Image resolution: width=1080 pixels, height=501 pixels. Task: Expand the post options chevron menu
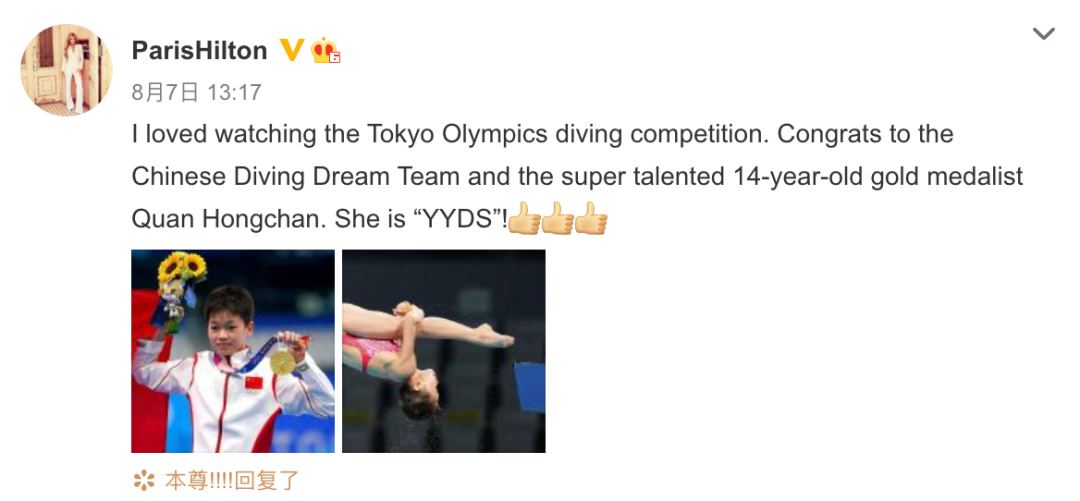point(1043,33)
